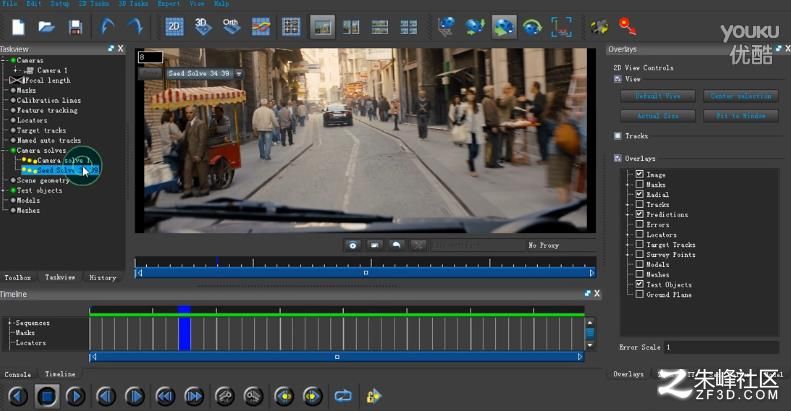Switch to the Console tab
Viewport: 791px width, 411px height.
pyautogui.click(x=18, y=374)
